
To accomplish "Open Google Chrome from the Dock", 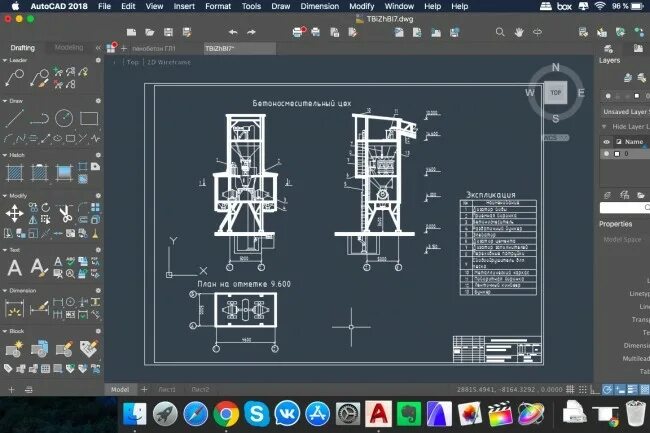I will 226,414.
